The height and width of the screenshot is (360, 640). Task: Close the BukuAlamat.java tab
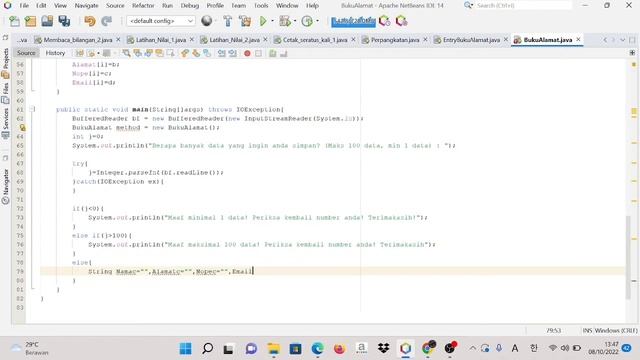pos(578,39)
